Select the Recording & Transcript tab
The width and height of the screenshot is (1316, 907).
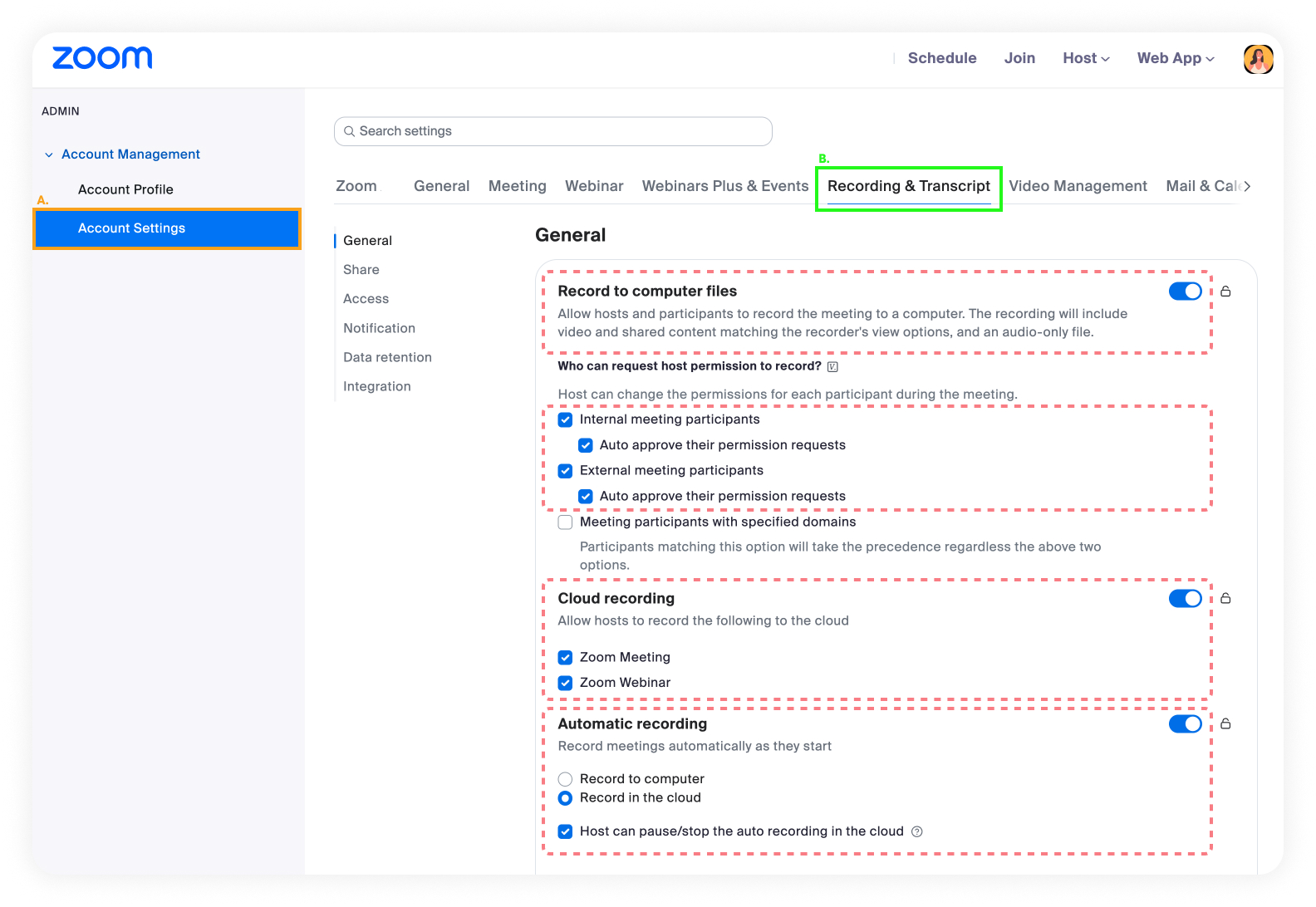pos(909,186)
